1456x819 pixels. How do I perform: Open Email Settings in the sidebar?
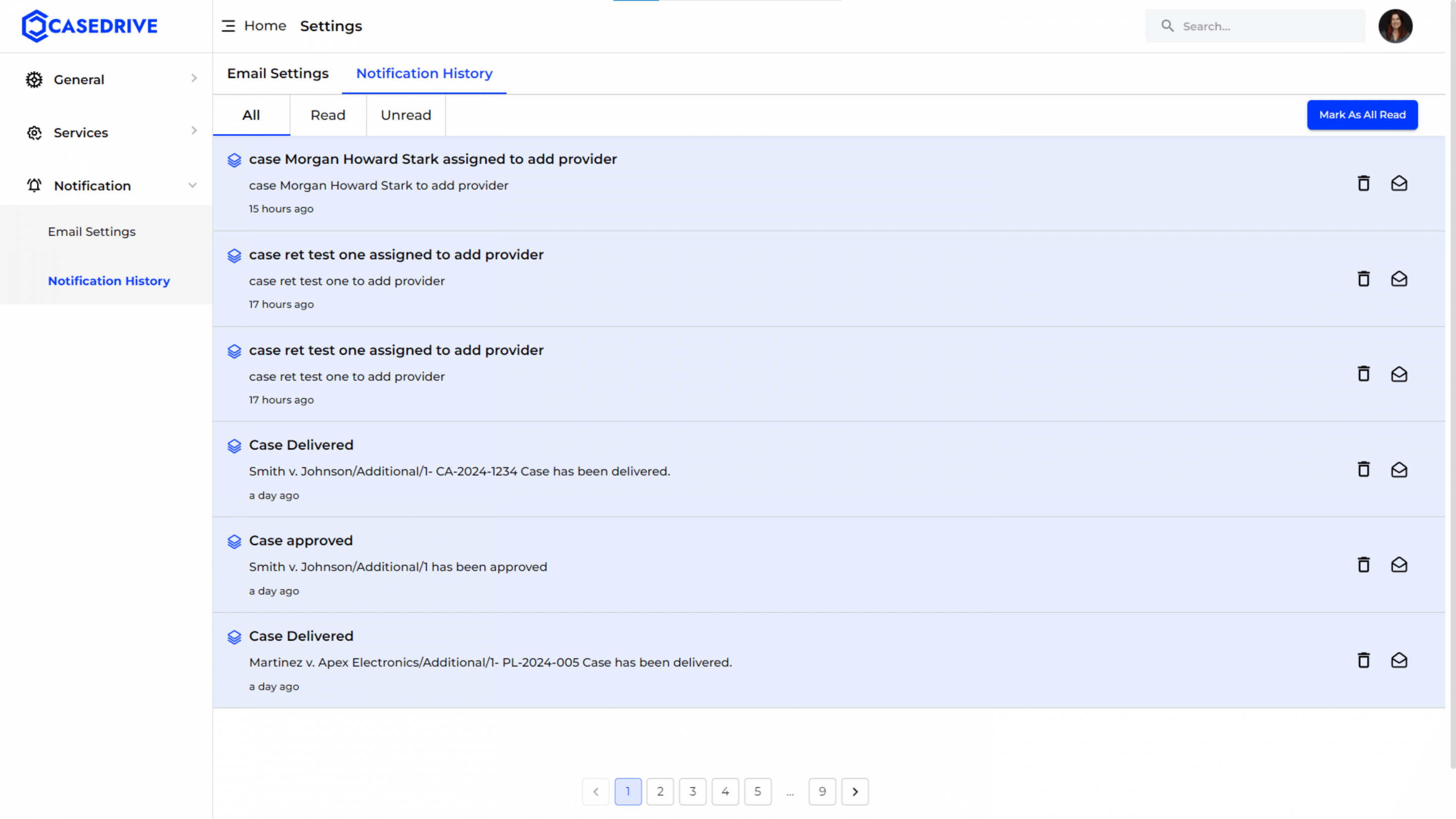(92, 232)
